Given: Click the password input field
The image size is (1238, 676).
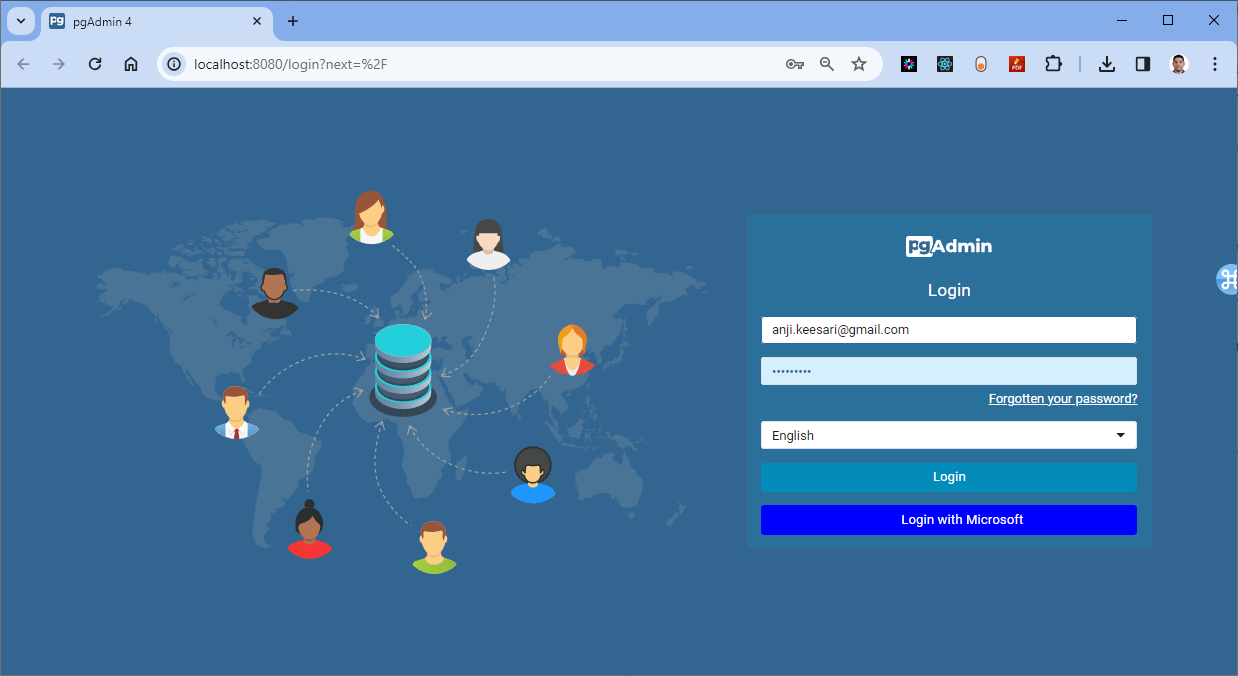Looking at the screenshot, I should point(949,371).
